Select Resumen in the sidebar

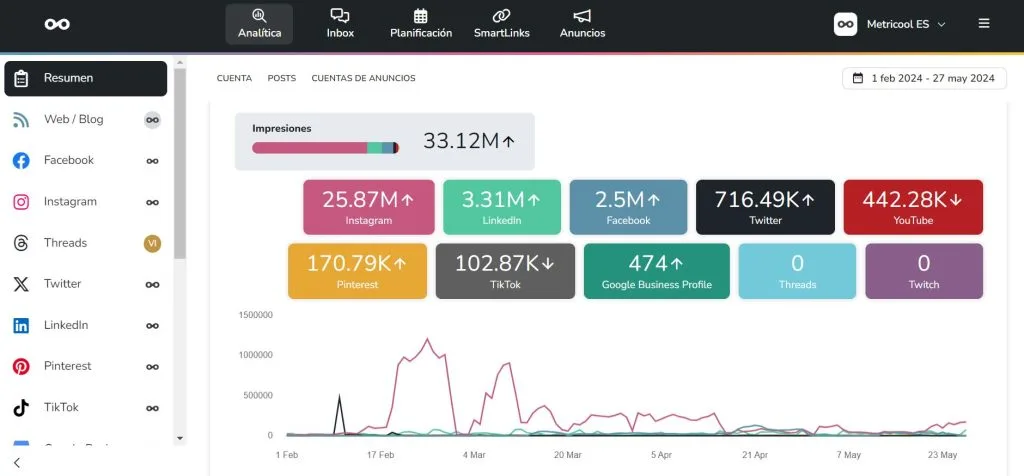[86, 78]
